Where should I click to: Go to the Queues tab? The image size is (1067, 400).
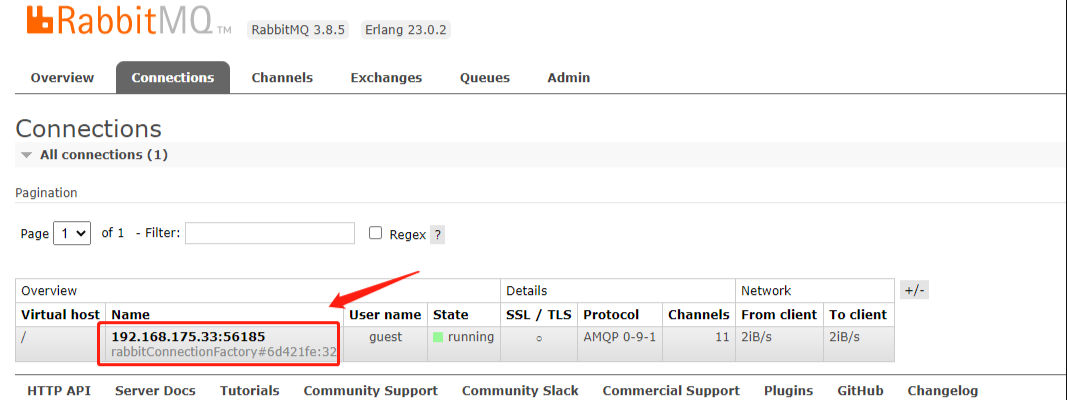click(485, 78)
